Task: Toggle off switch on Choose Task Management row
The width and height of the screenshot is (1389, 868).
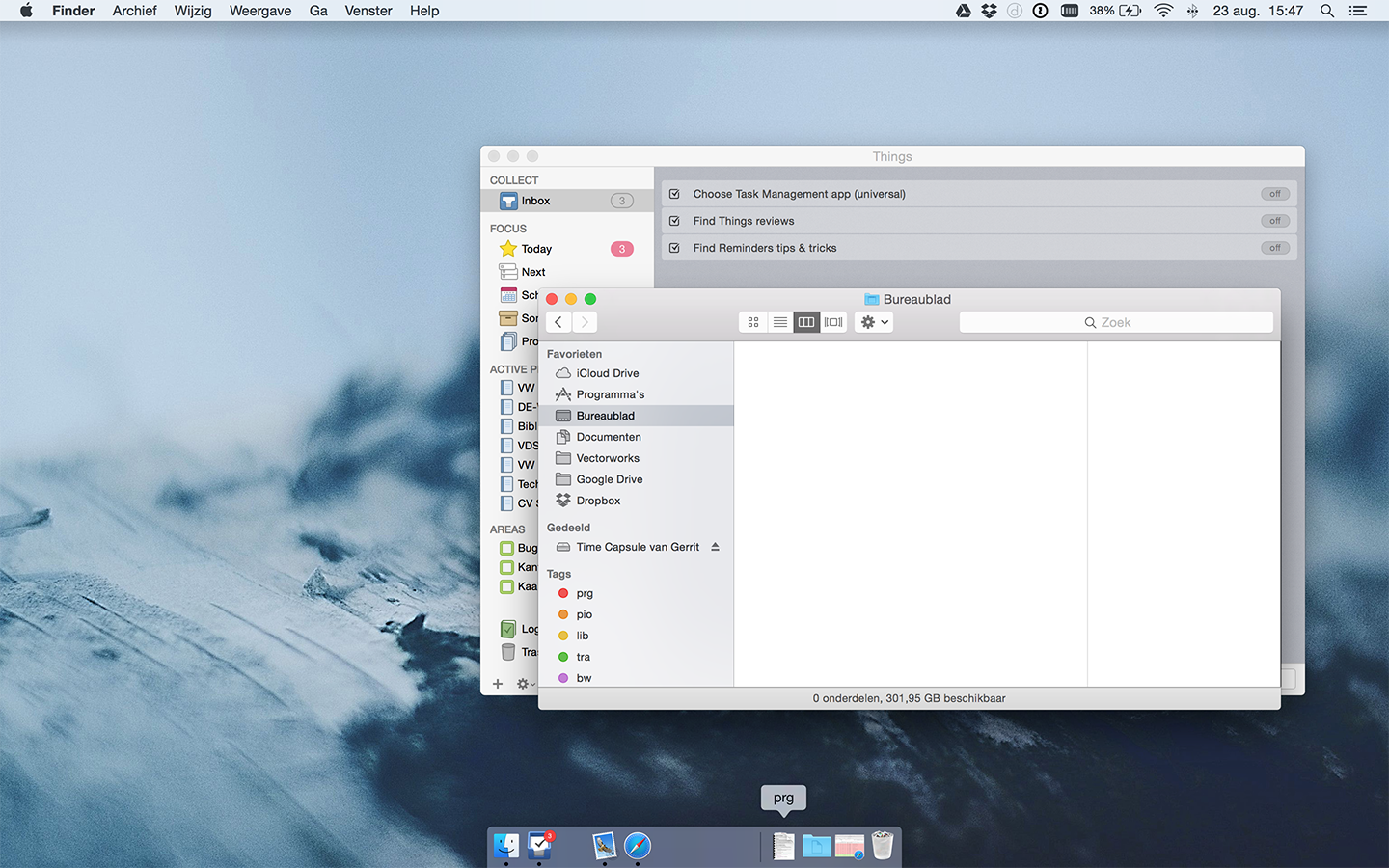Action: pos(1275,194)
